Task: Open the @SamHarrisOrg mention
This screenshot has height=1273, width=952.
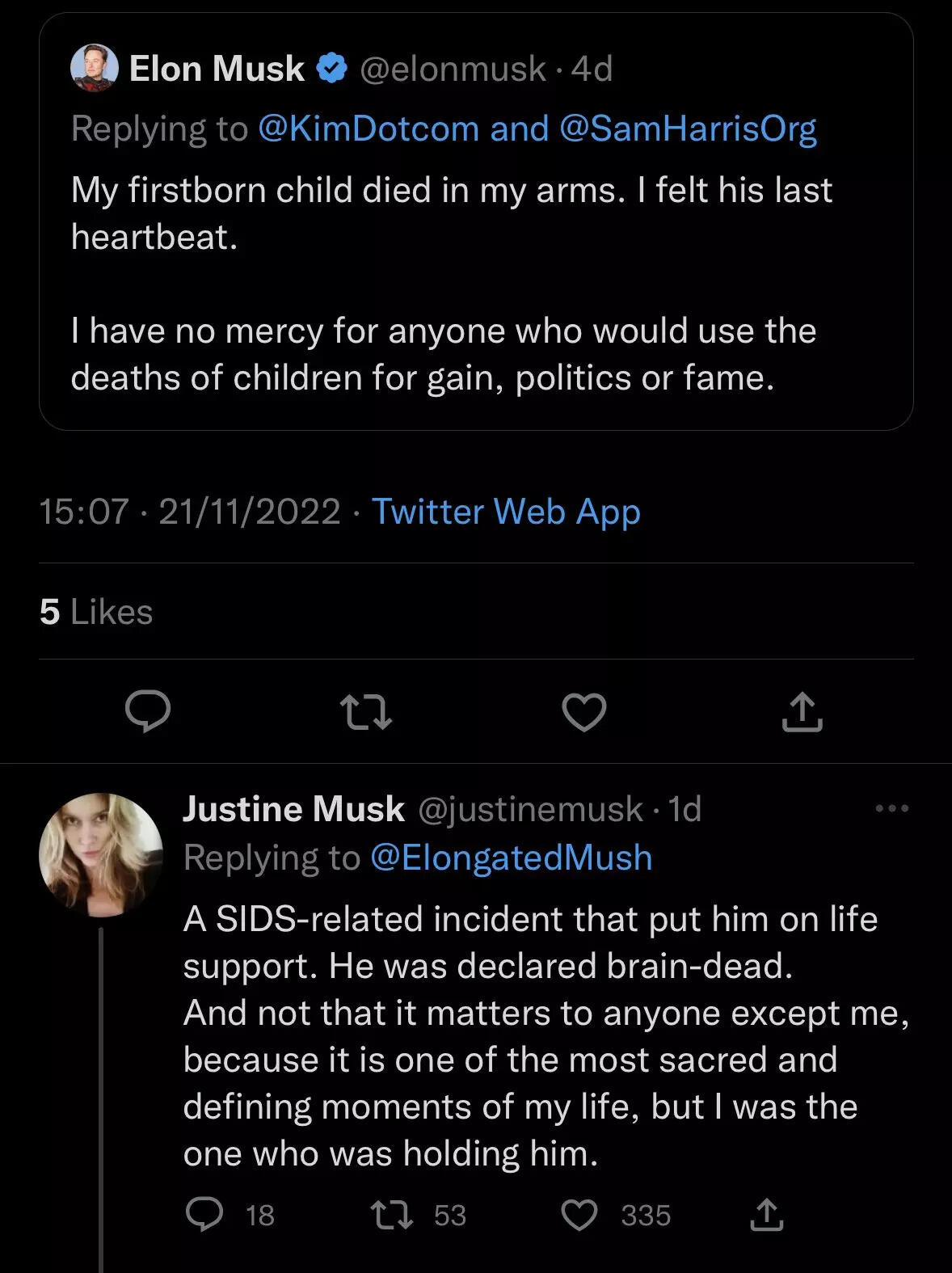Action: (x=688, y=129)
